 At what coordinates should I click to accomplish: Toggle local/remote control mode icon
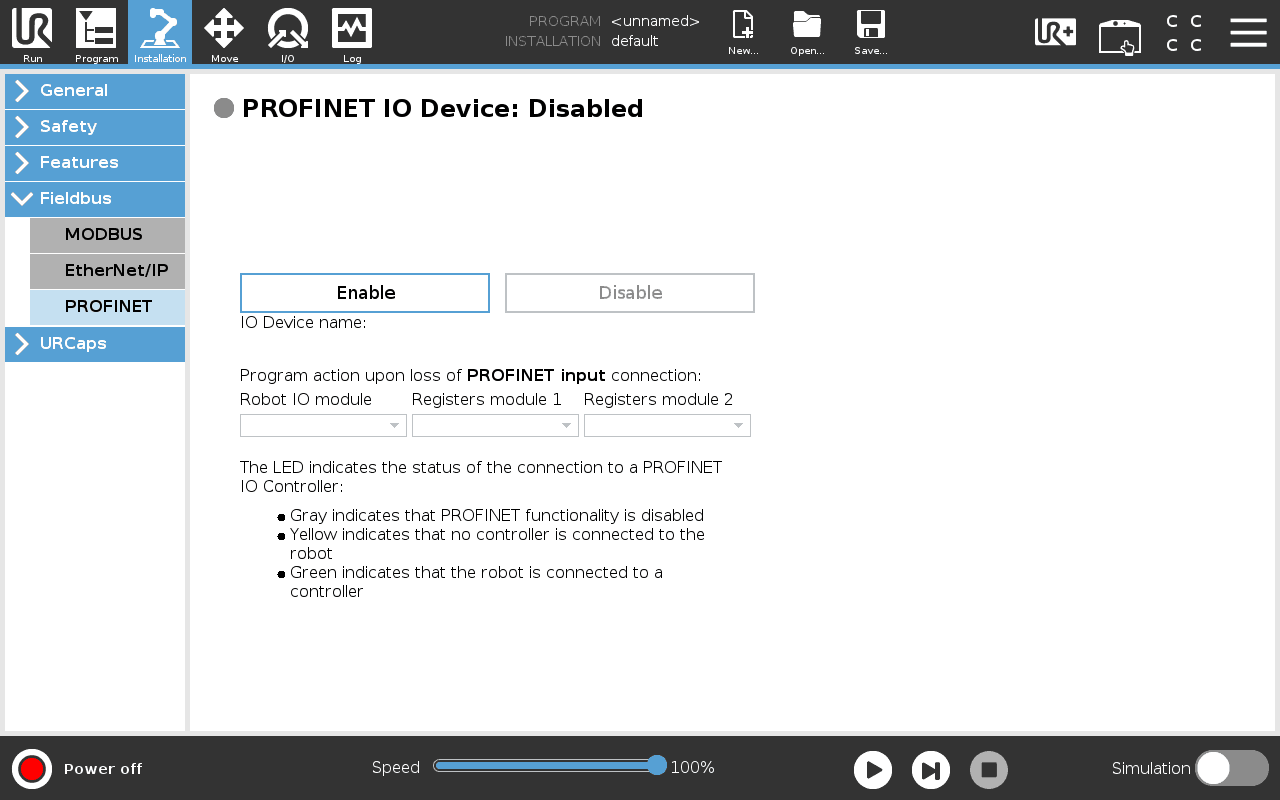1120,36
